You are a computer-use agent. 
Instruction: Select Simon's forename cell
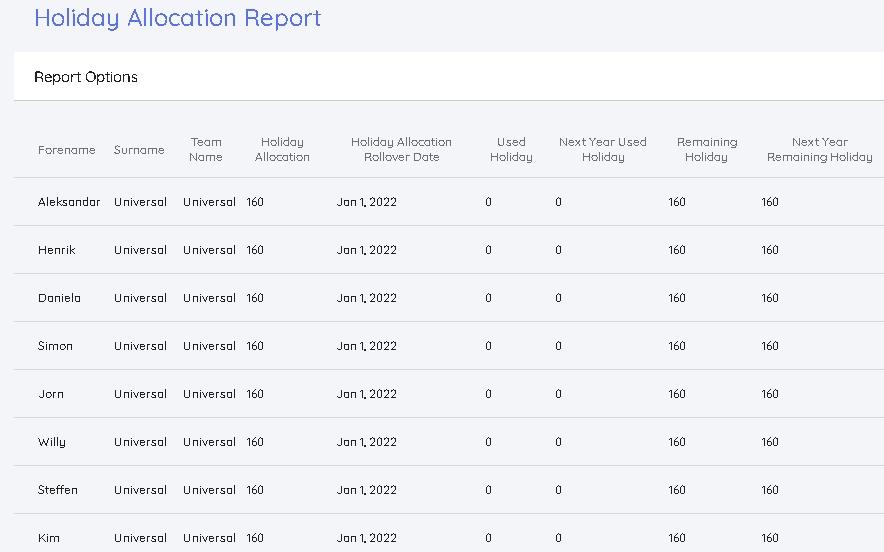(x=55, y=346)
